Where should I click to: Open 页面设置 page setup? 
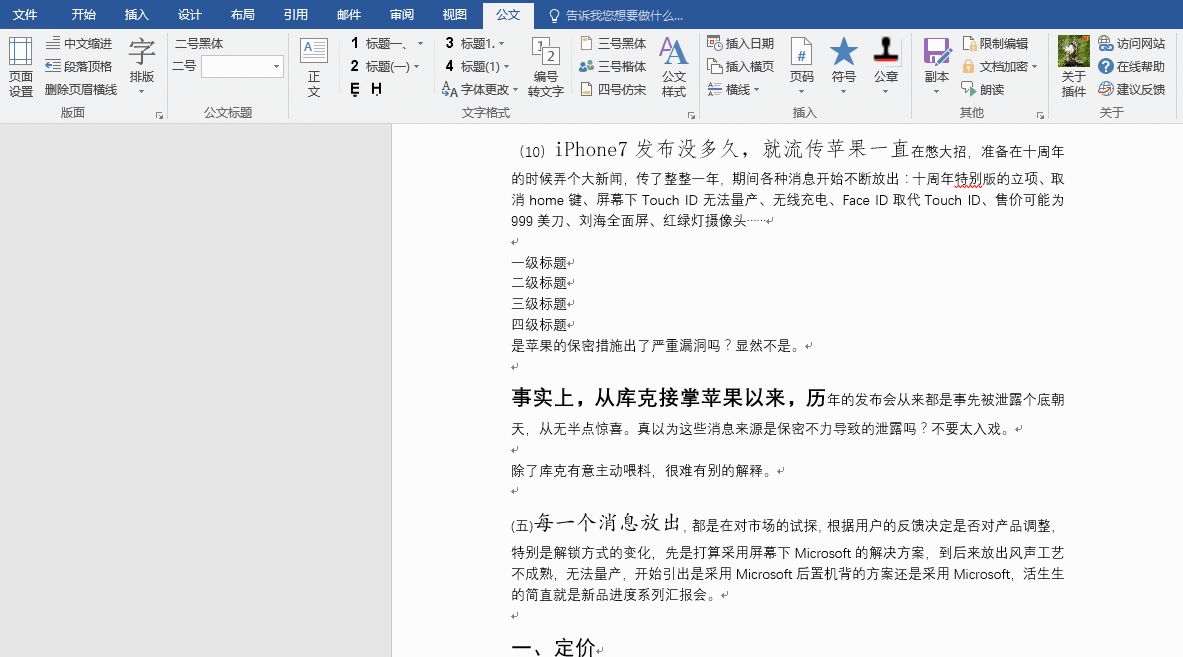pos(20,67)
